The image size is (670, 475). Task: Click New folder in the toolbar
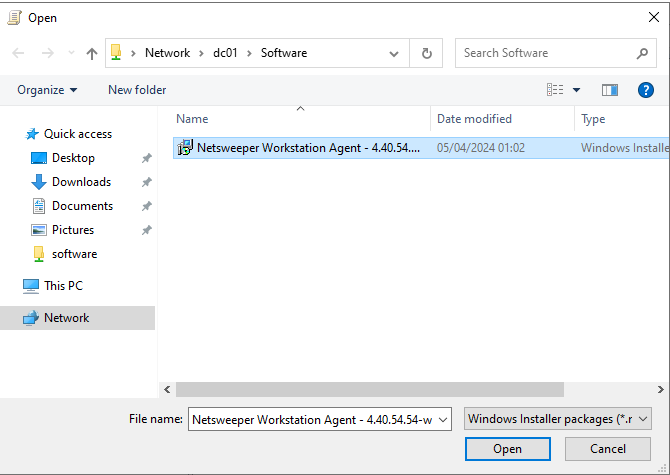pos(137,90)
